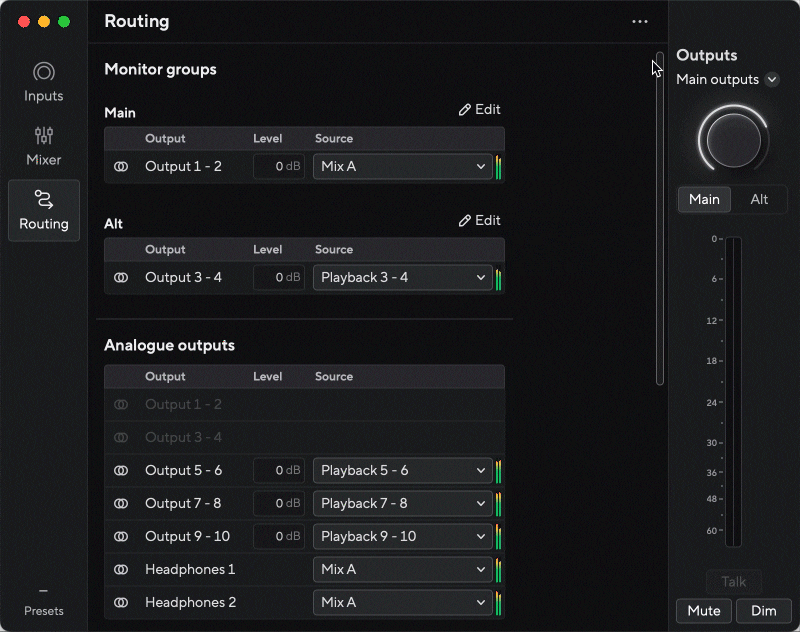800x632 pixels.
Task: Open Playback 5 - 6 source dropdown
Action: [x=403, y=470]
